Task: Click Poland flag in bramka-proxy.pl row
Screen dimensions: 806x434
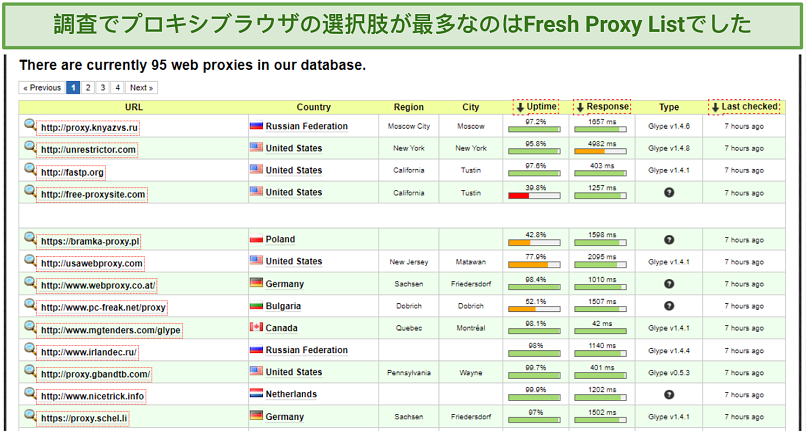Action: [256, 239]
